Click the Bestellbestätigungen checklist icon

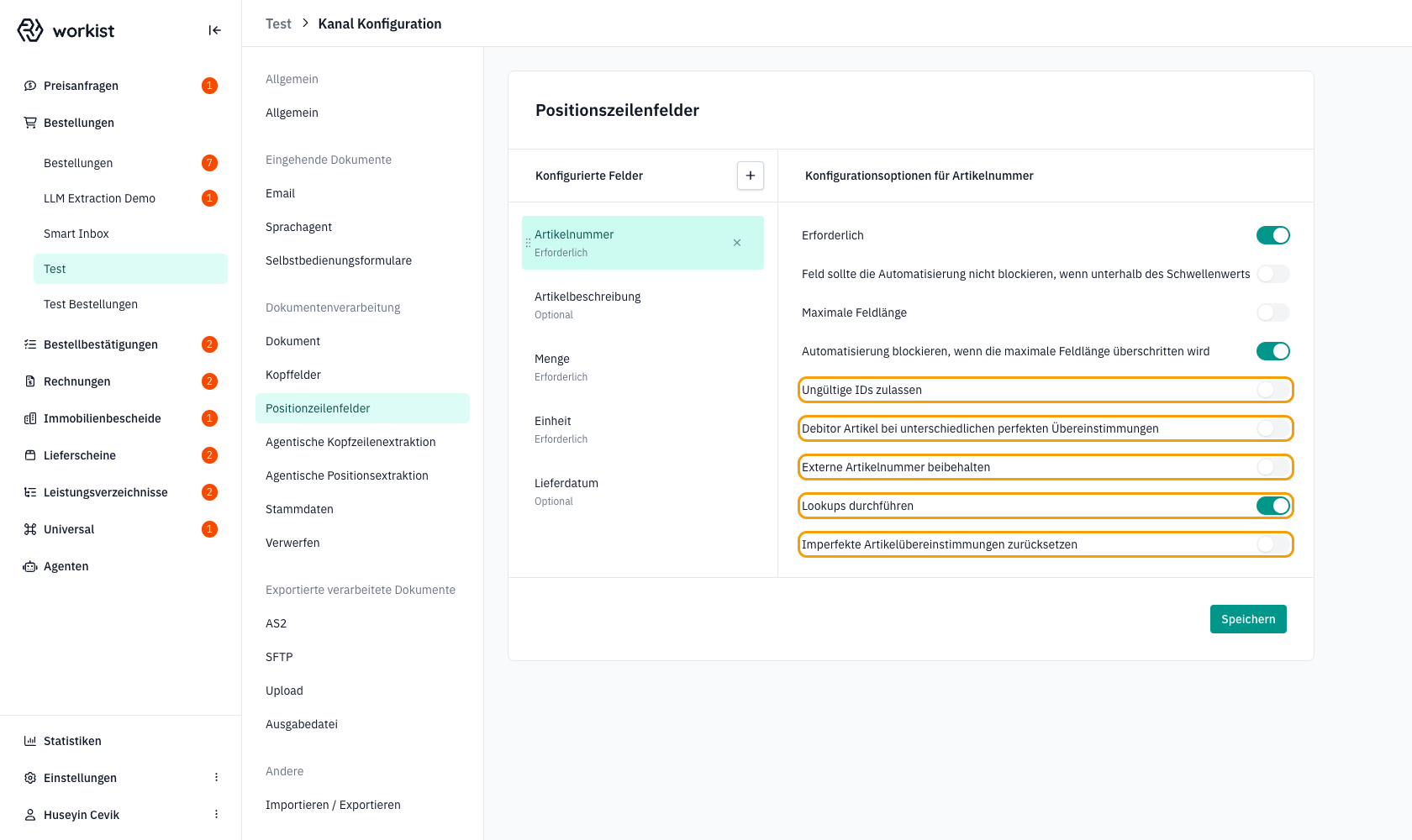(30, 344)
